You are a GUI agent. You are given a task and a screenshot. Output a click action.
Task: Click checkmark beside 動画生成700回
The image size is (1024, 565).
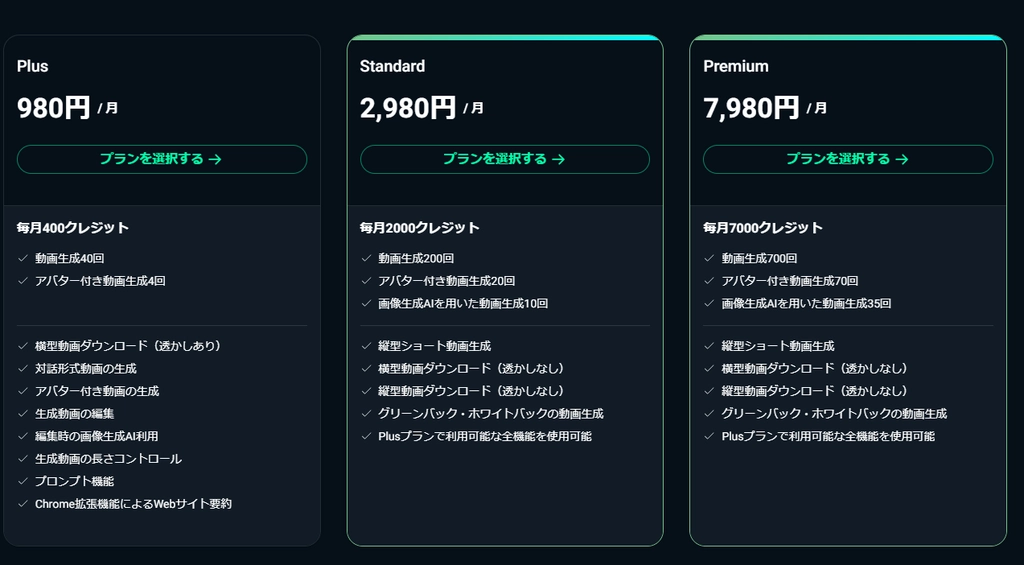(x=709, y=259)
